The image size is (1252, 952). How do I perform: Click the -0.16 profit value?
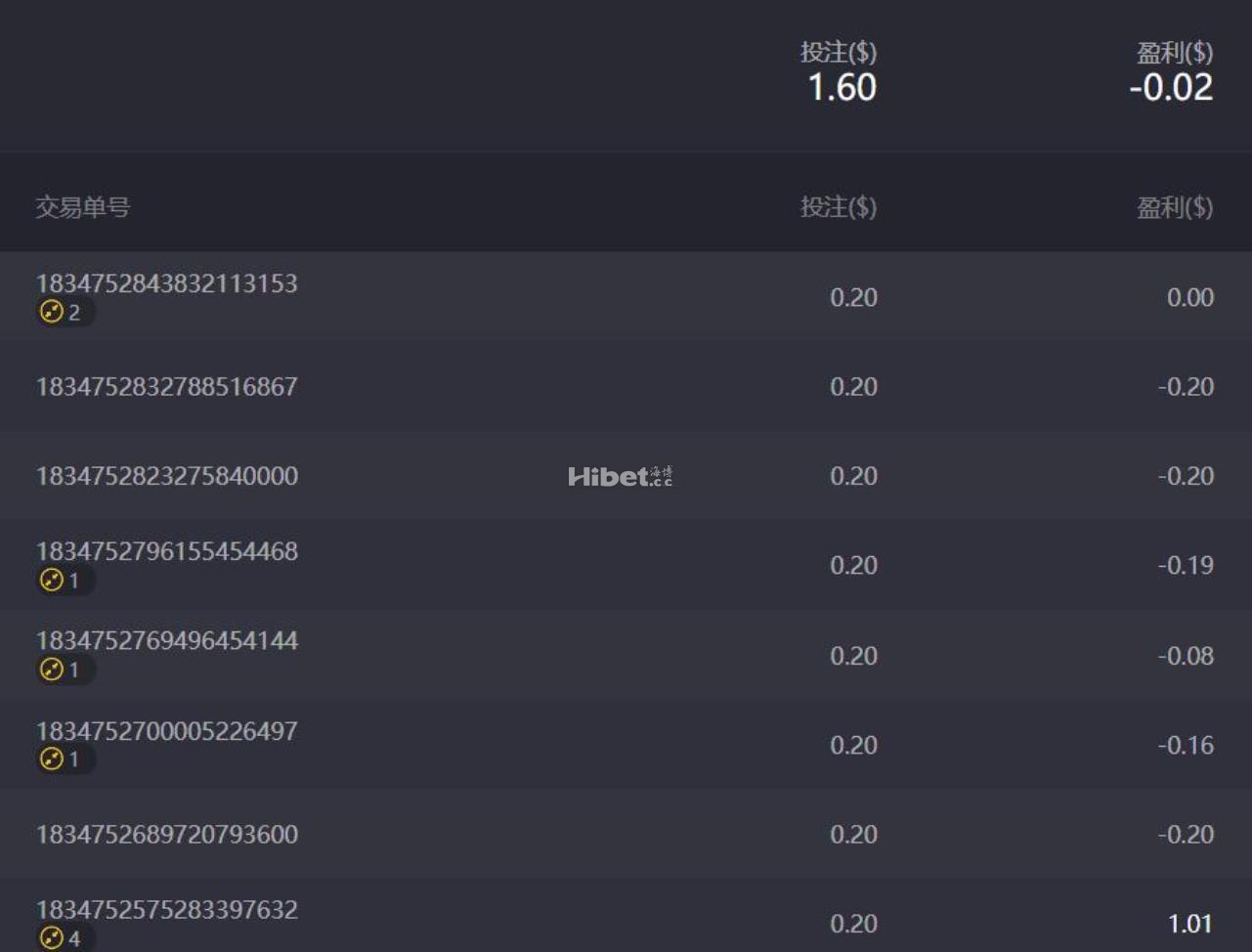point(1186,746)
